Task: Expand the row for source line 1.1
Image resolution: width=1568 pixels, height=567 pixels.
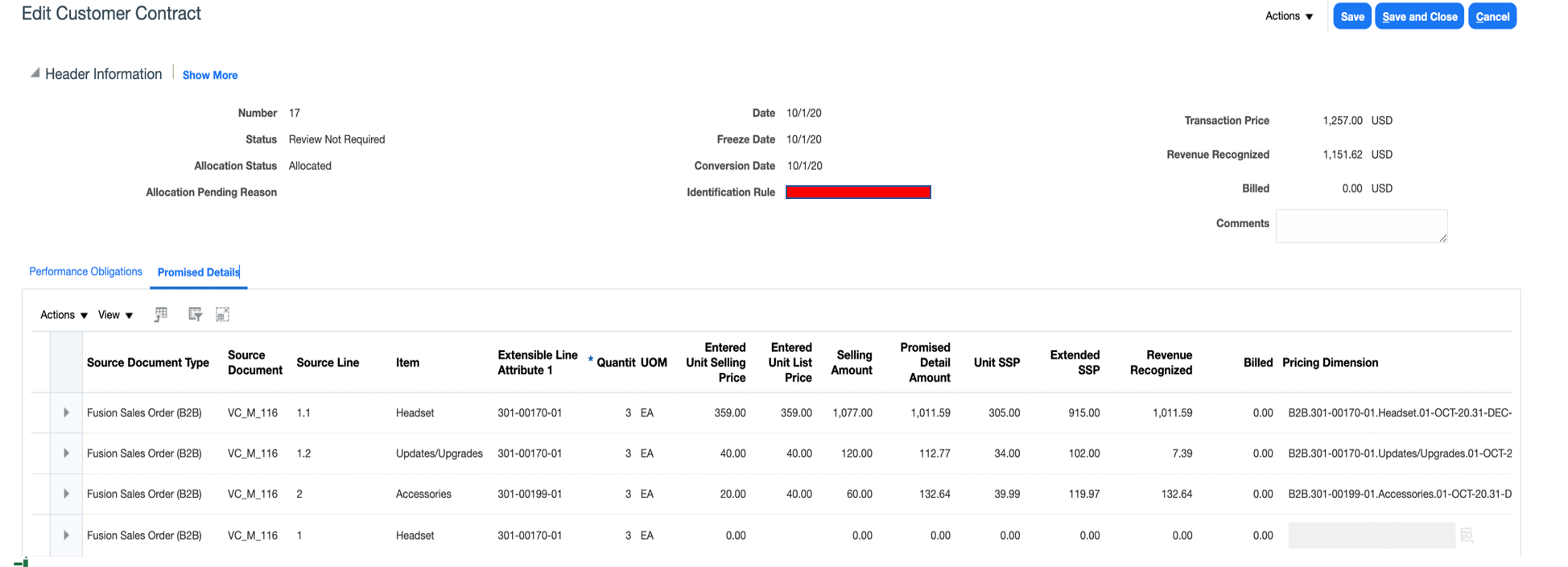Action: tap(66, 412)
